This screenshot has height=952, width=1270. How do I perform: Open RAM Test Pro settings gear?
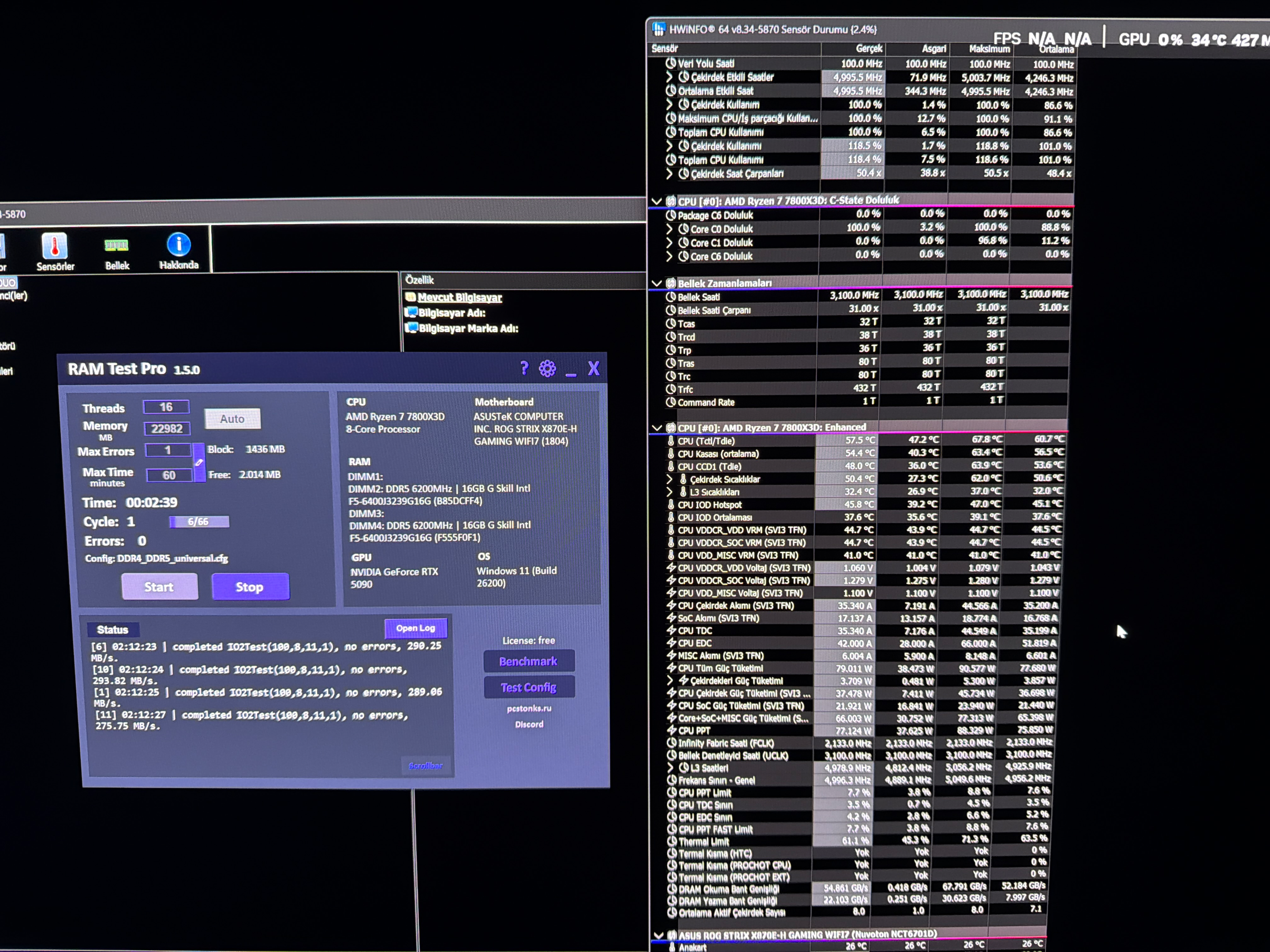pyautogui.click(x=548, y=368)
